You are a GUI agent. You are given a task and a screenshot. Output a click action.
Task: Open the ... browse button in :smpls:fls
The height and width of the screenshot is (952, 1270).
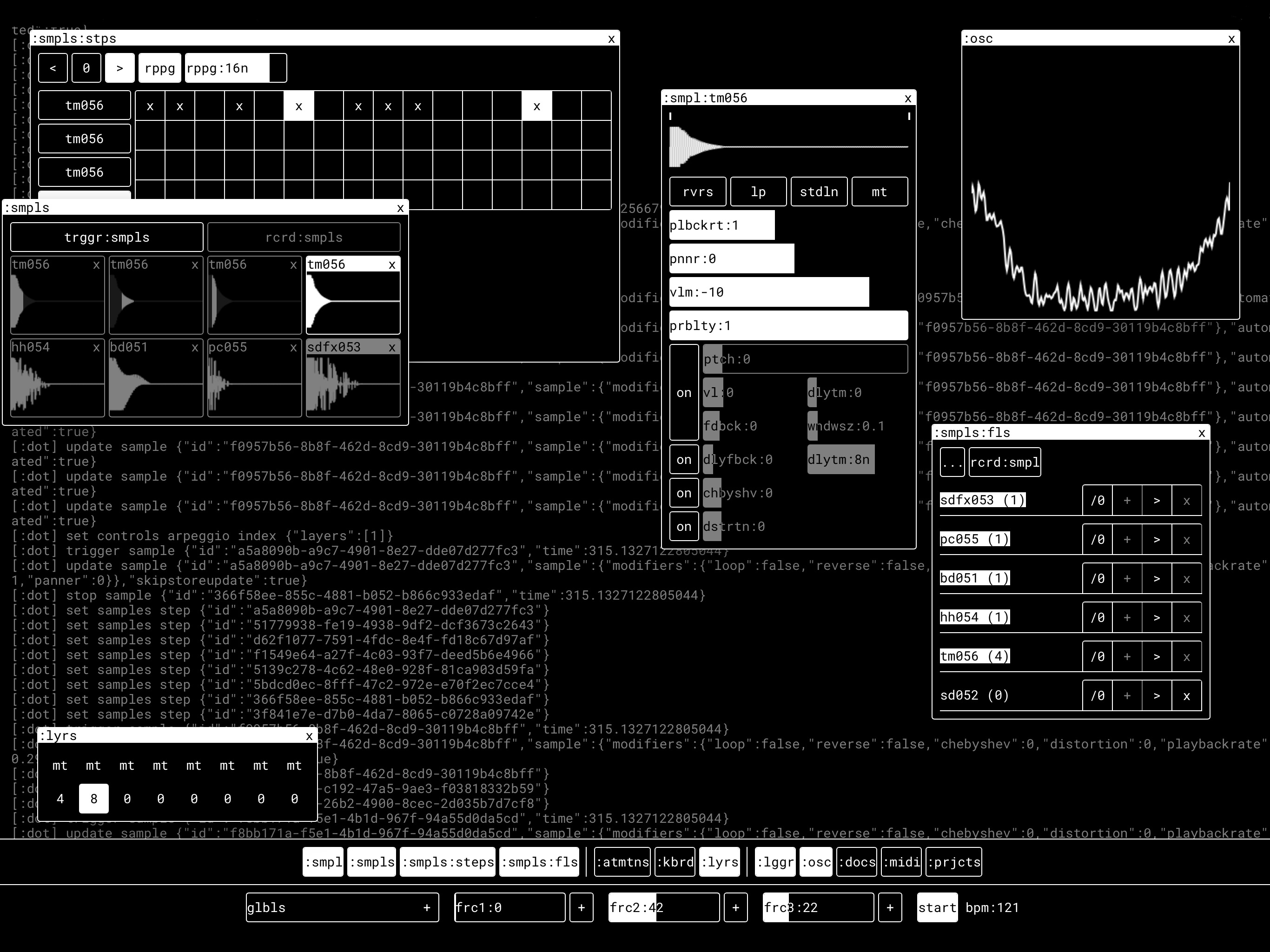[x=952, y=462]
